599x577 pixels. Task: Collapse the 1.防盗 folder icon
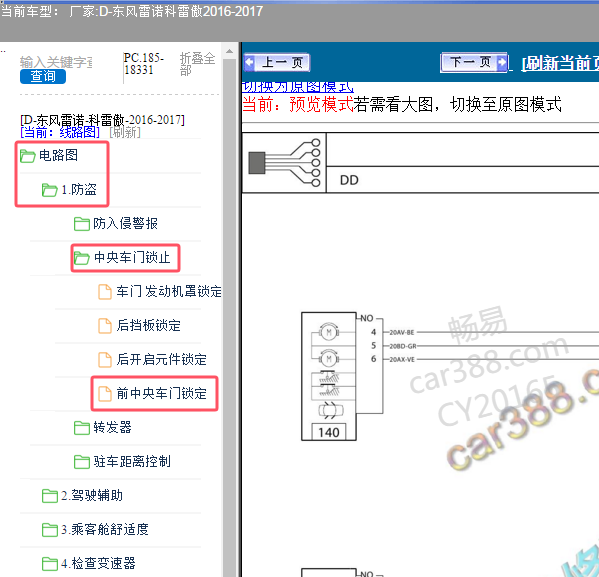(x=50, y=190)
